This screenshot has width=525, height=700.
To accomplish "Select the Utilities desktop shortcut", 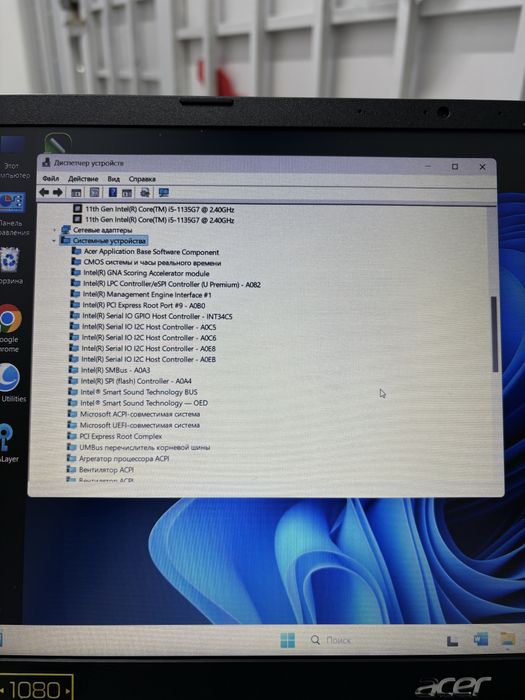I will 12,383.
